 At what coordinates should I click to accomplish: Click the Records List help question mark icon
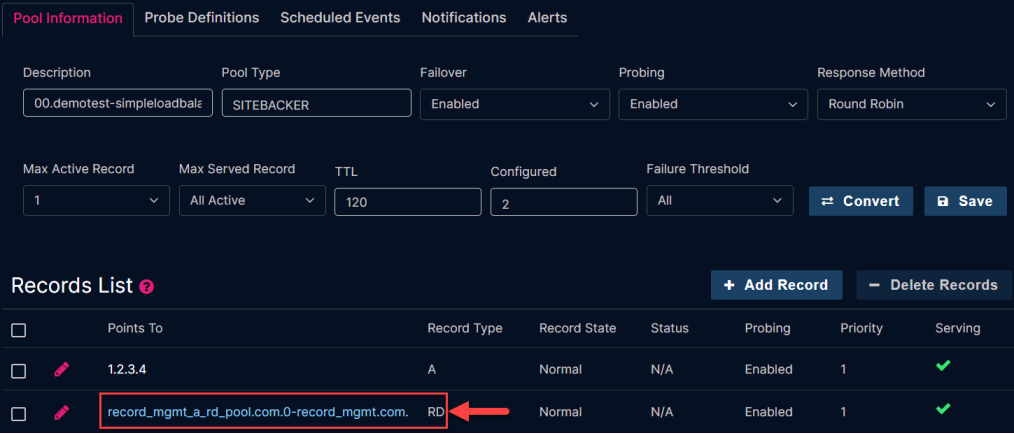pyautogui.click(x=147, y=286)
